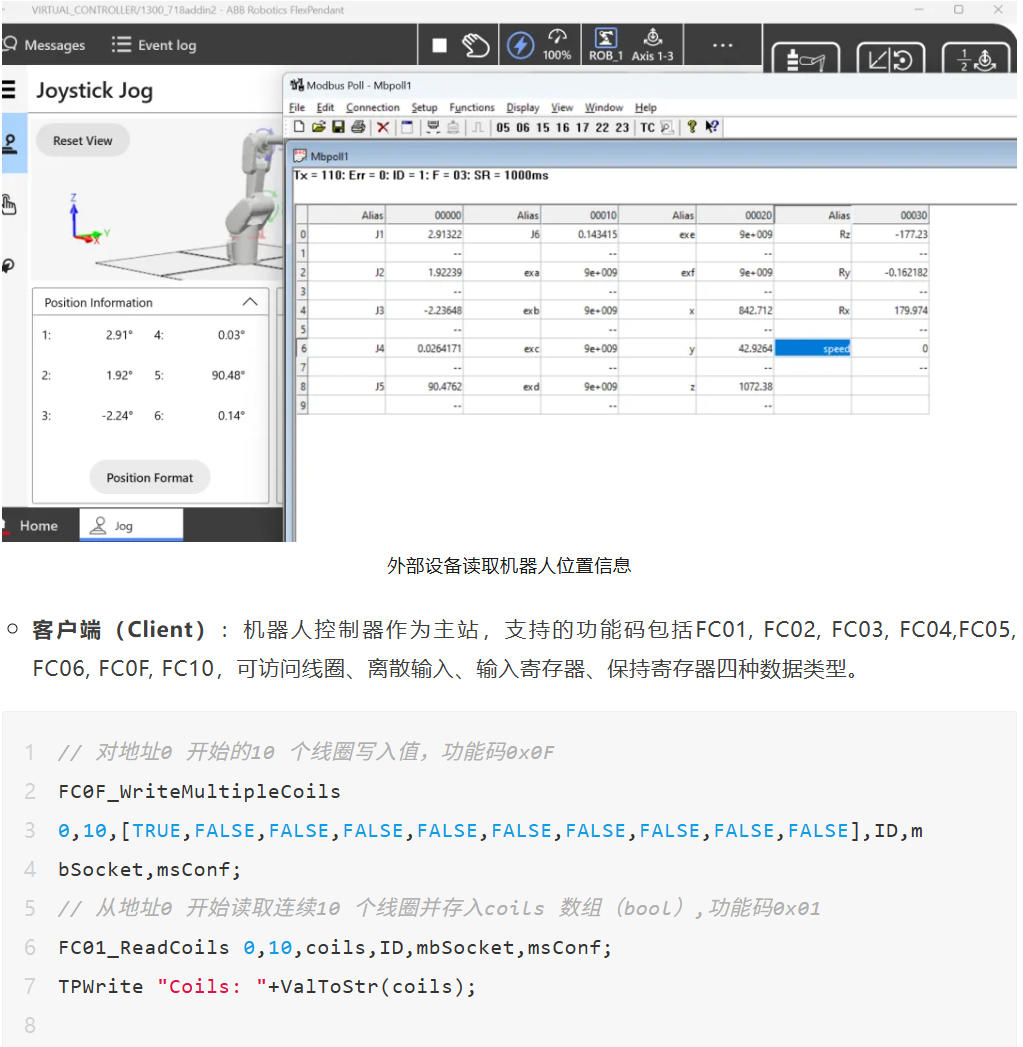Toggle the motors on lightning icon
1023x1047 pixels.
520,46
